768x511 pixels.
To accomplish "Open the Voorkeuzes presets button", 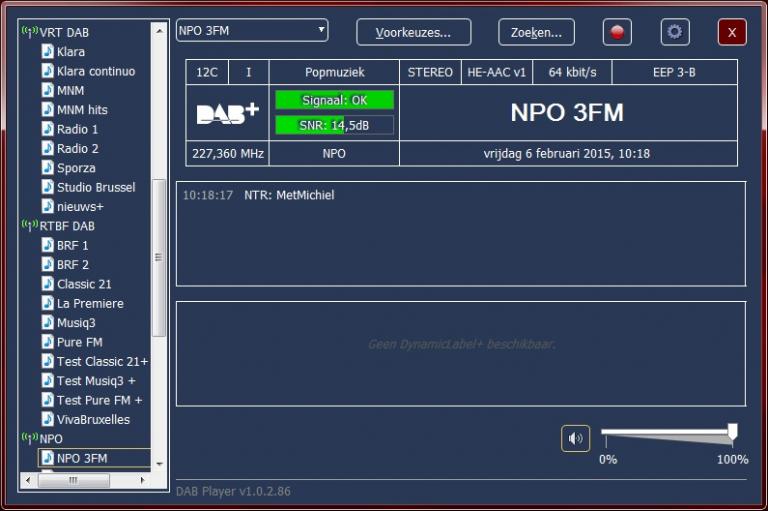I will [x=414, y=32].
